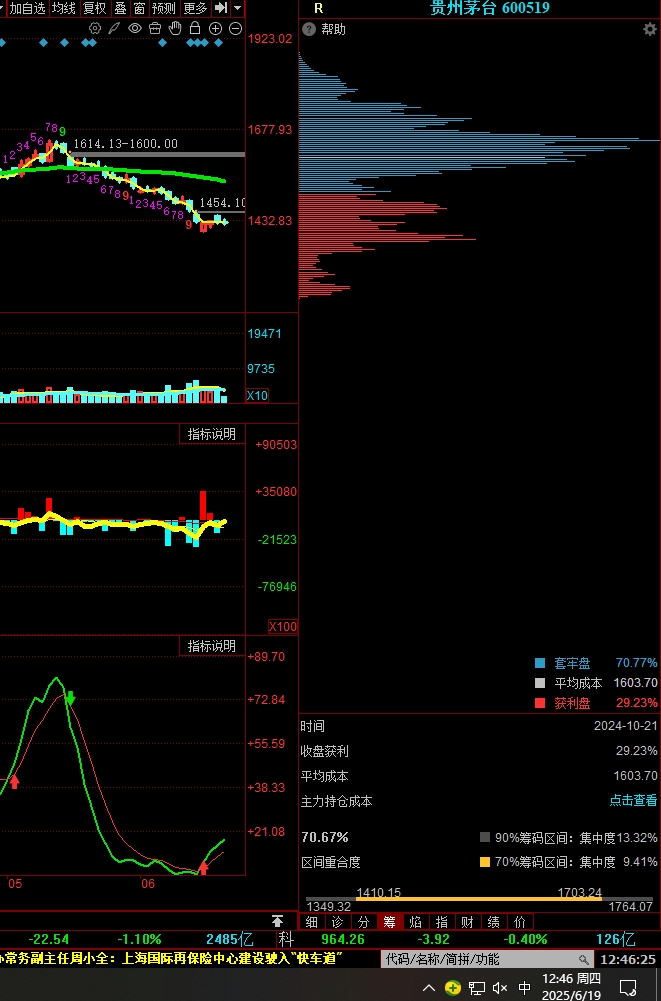Click the red up arrow near June
The height and width of the screenshot is (1001, 661).
pyautogui.click(x=204, y=867)
